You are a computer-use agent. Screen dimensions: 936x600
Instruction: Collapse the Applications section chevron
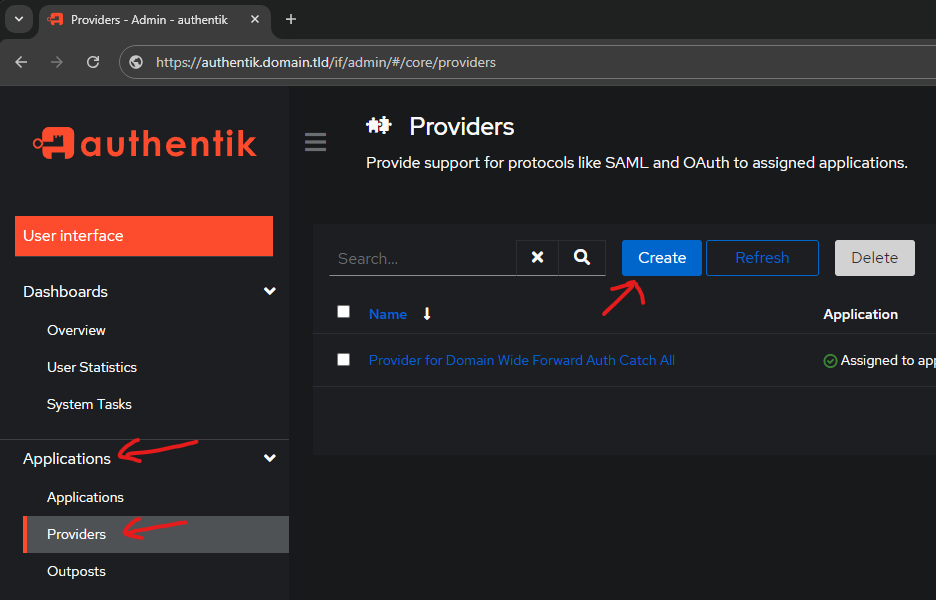coord(270,459)
